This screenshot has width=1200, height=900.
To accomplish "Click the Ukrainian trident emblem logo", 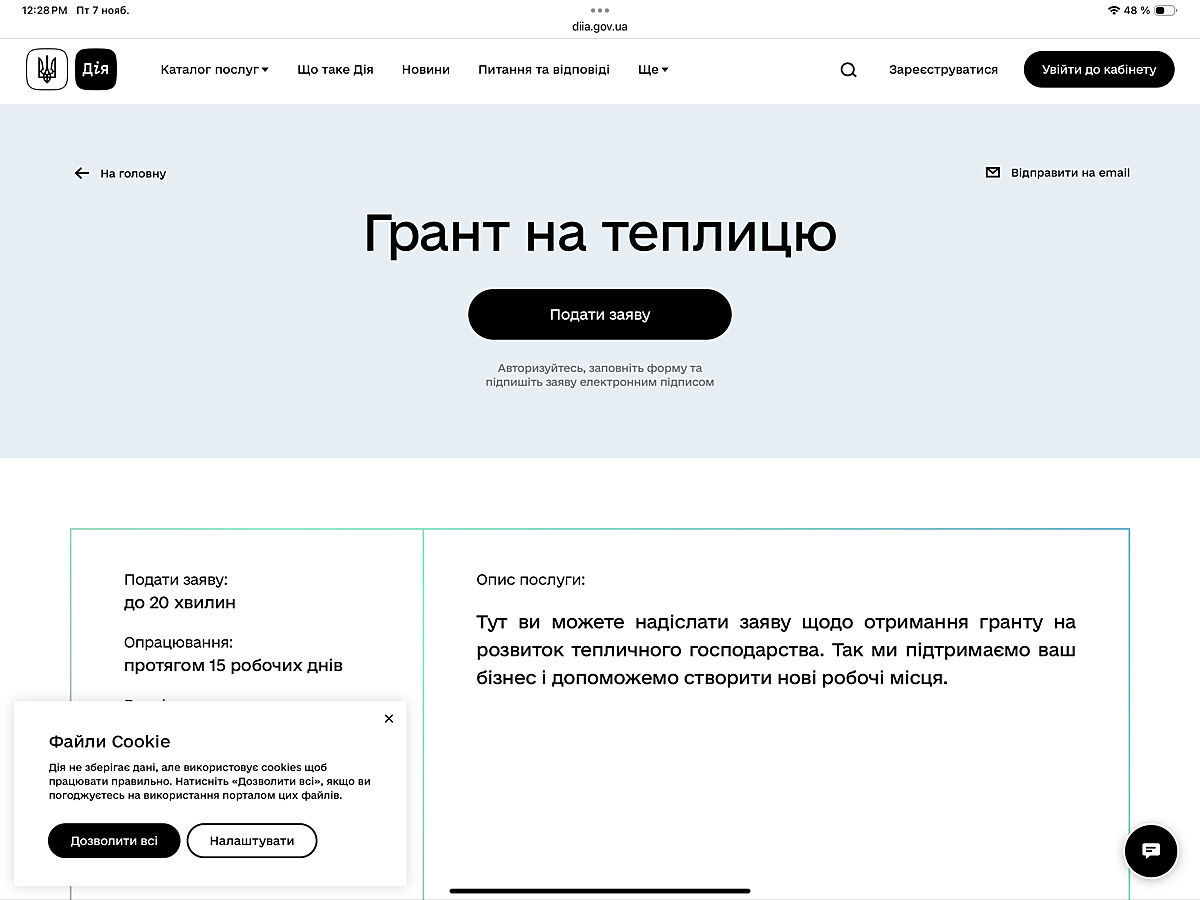I will pyautogui.click(x=47, y=70).
